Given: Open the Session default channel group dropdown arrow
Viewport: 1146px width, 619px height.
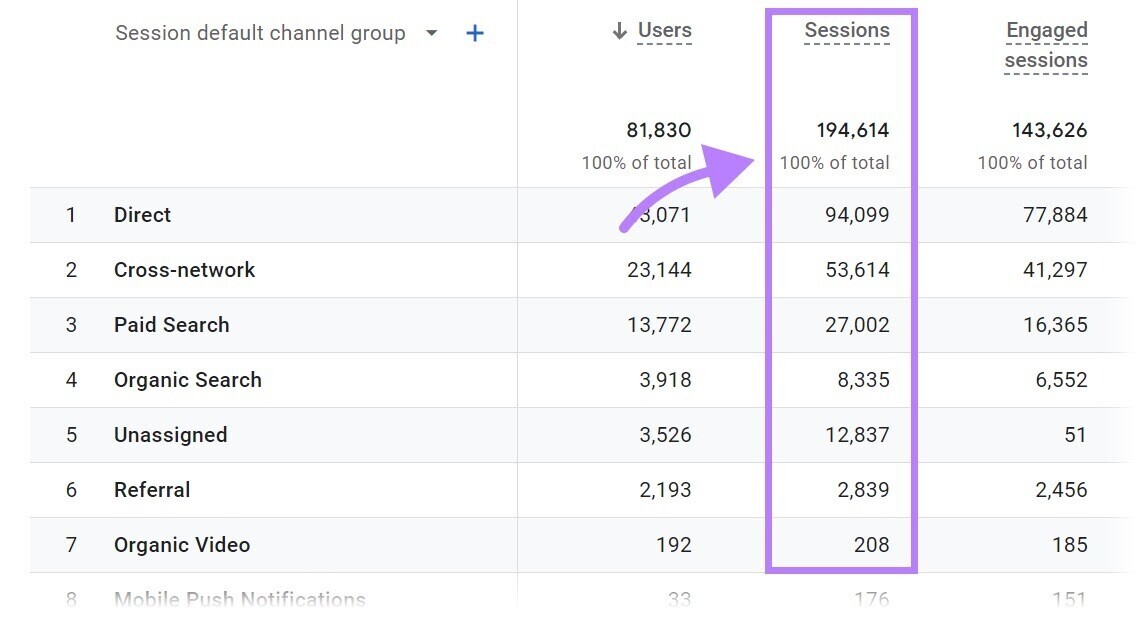Looking at the screenshot, I should click(431, 33).
